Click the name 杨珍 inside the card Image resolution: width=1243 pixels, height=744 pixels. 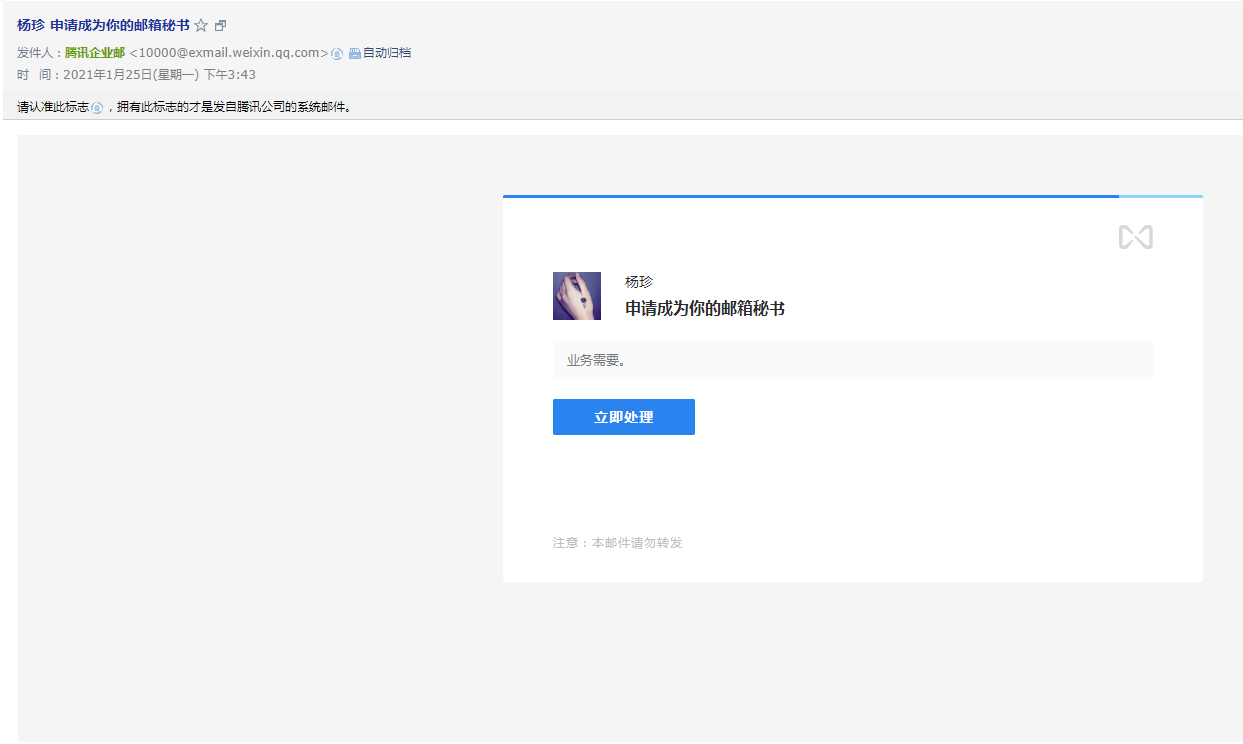tap(639, 282)
